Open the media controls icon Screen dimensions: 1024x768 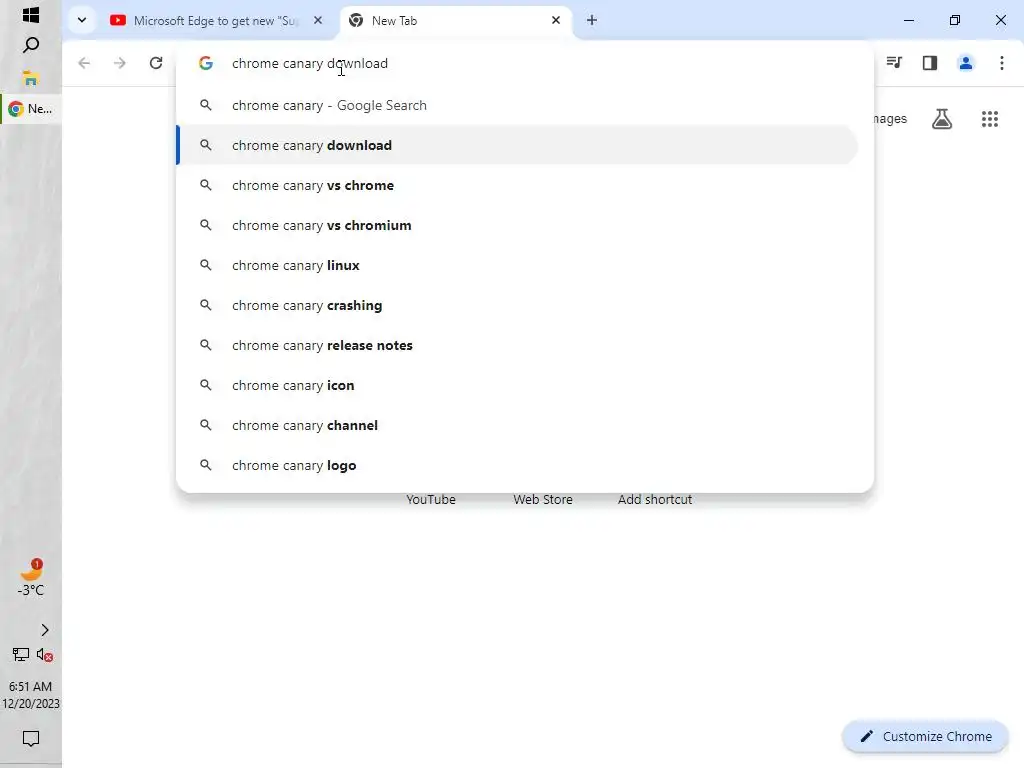coord(894,63)
